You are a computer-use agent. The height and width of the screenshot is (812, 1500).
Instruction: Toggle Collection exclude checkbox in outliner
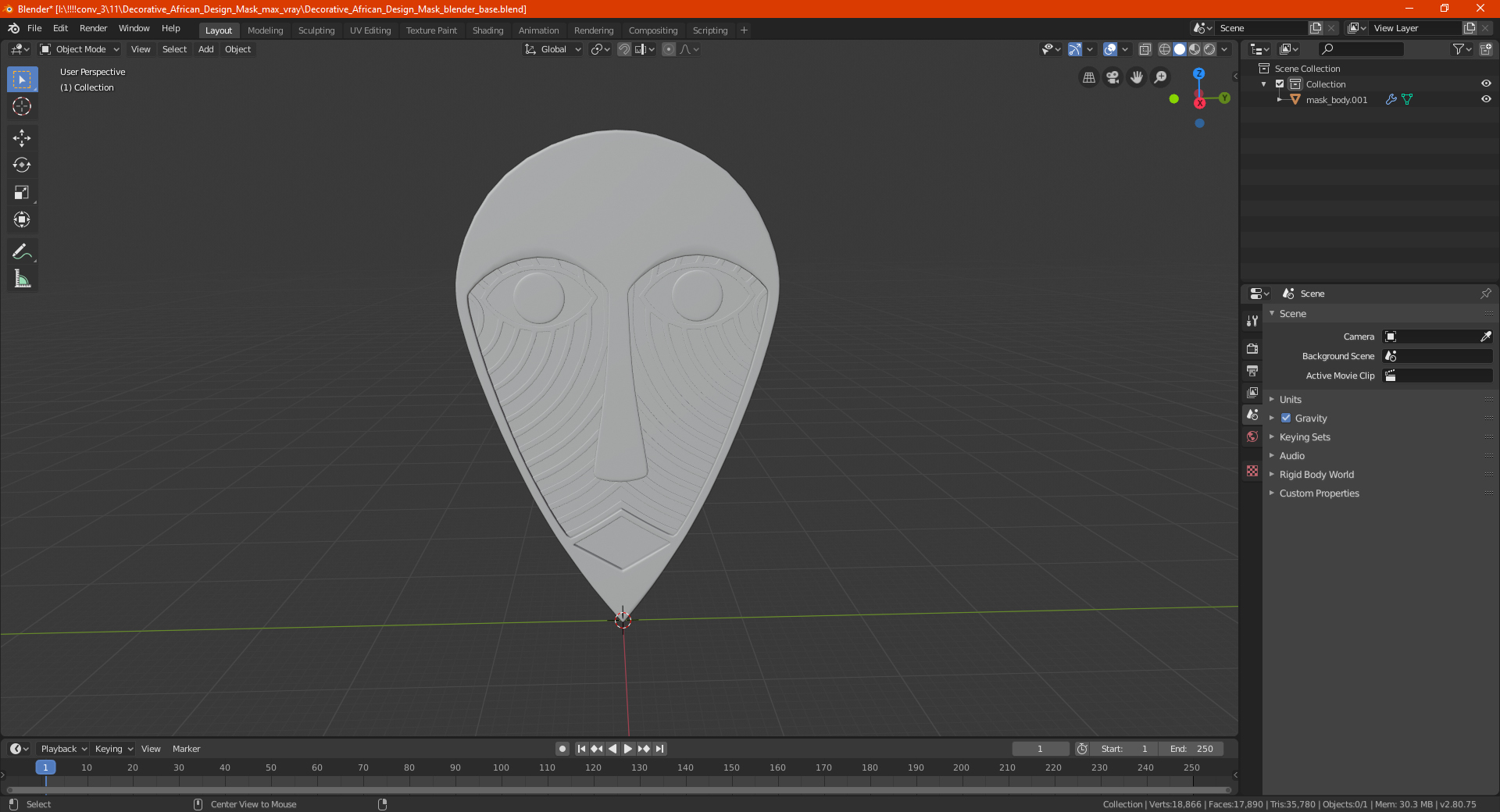click(1280, 84)
